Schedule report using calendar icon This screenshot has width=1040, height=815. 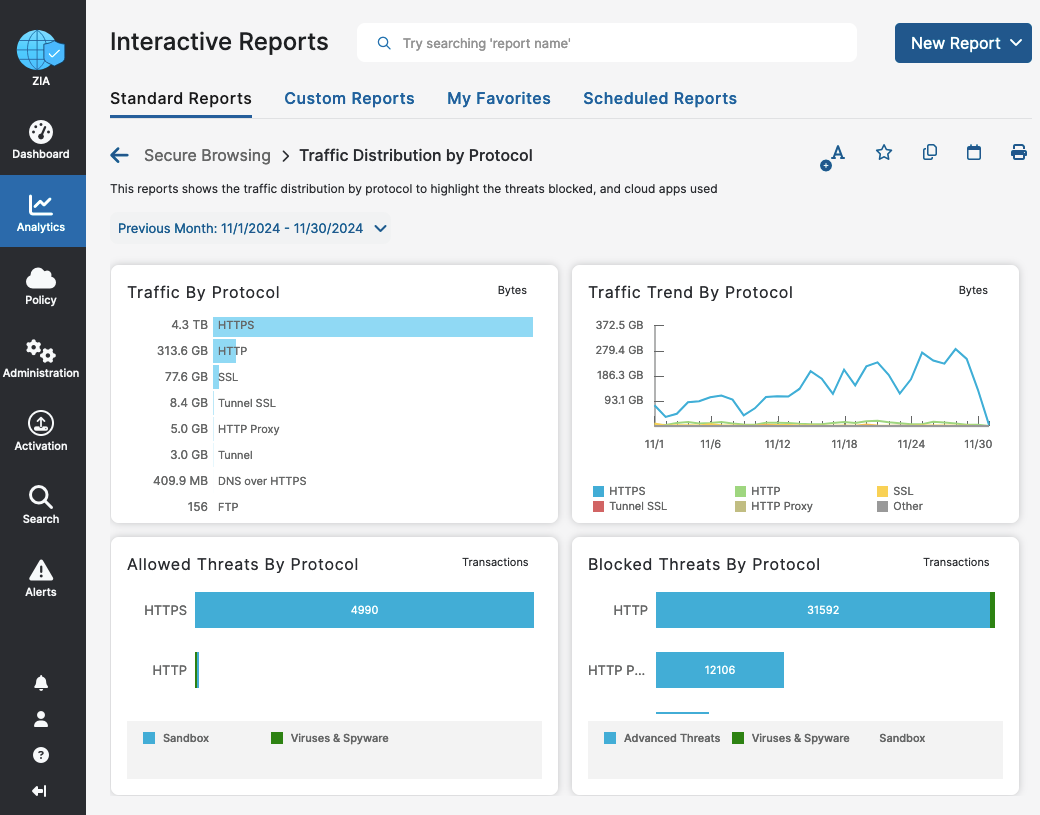(974, 153)
